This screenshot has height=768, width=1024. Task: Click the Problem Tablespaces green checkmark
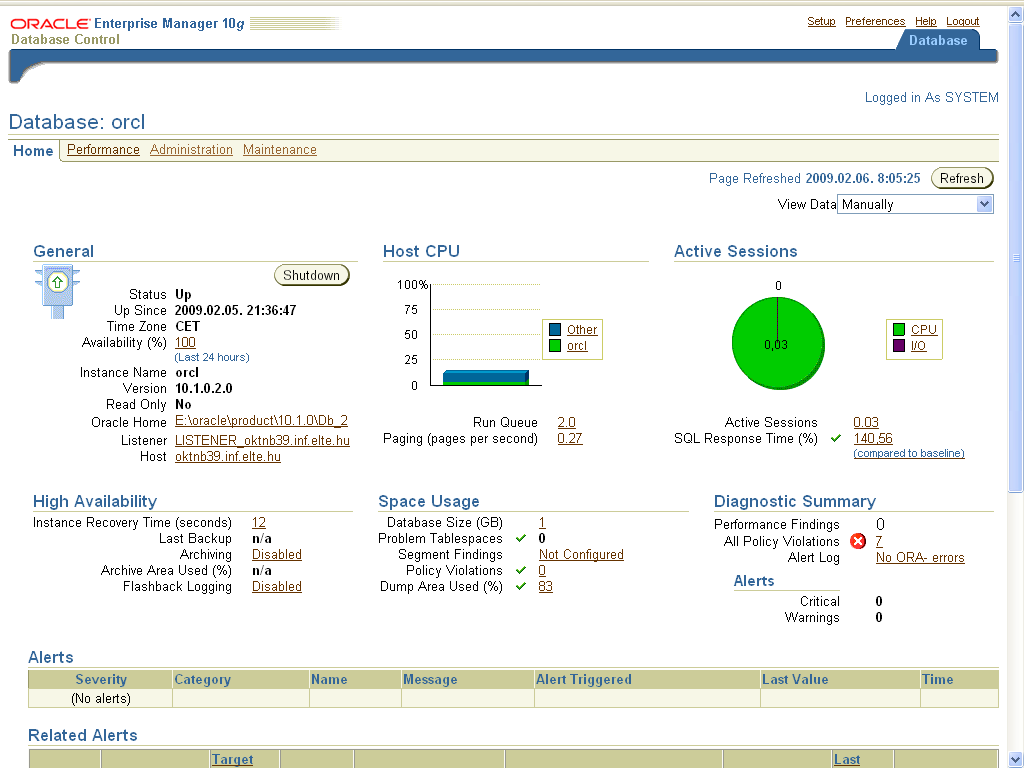pos(520,539)
